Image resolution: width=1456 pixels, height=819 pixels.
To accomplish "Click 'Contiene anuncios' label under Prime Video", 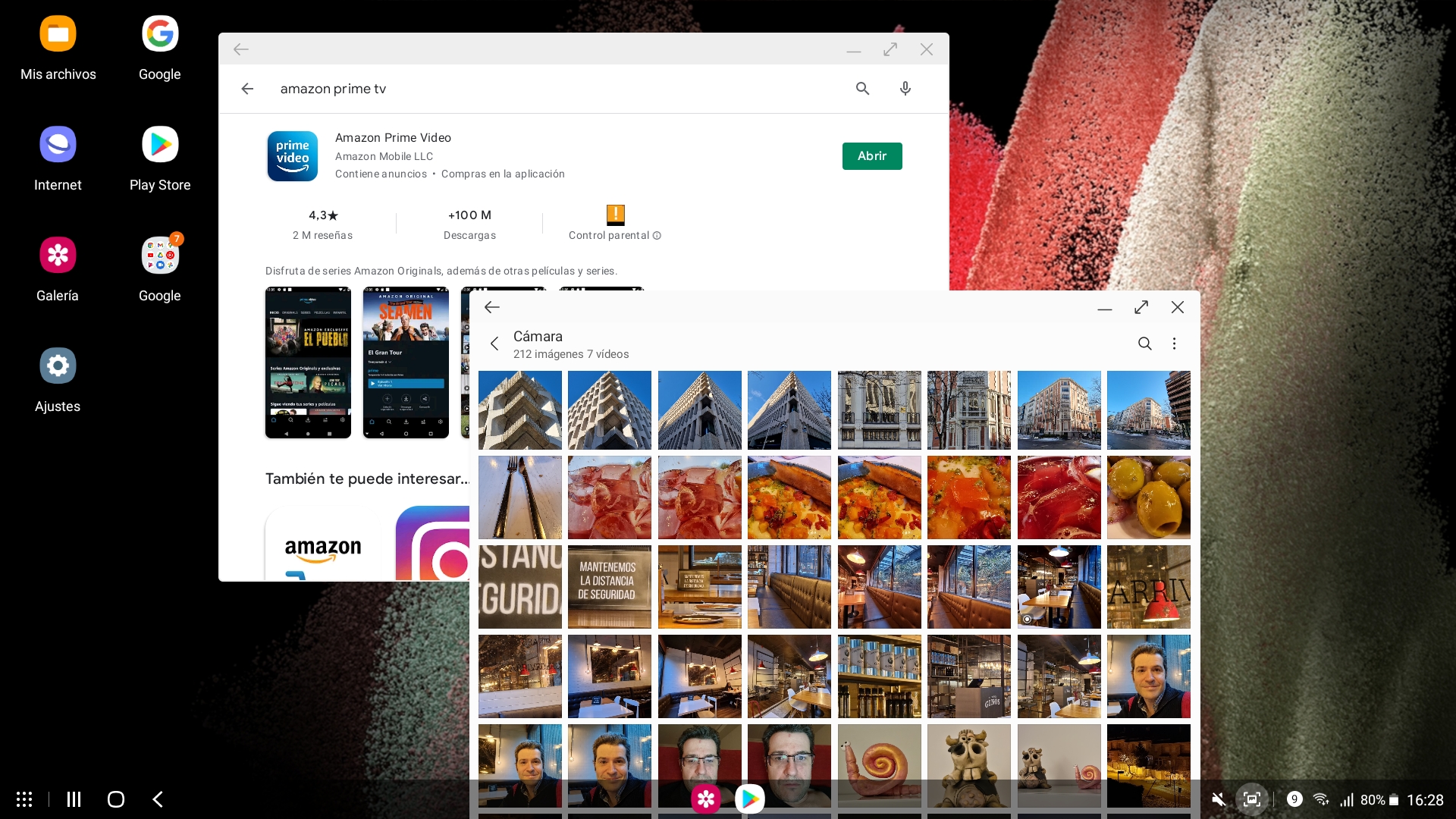I will (x=381, y=174).
